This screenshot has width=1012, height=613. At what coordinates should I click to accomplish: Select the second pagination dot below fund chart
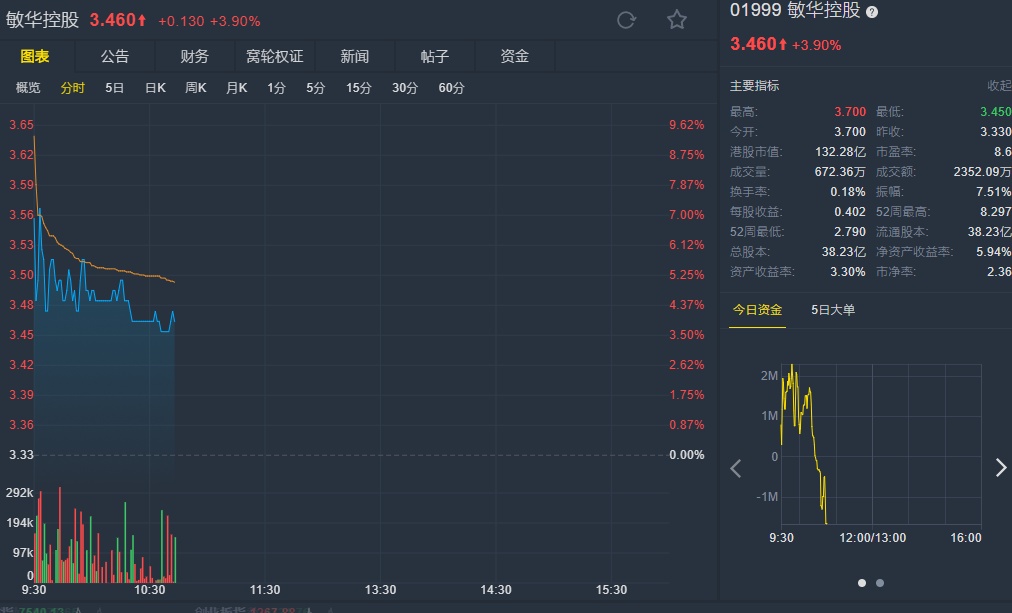tap(880, 582)
